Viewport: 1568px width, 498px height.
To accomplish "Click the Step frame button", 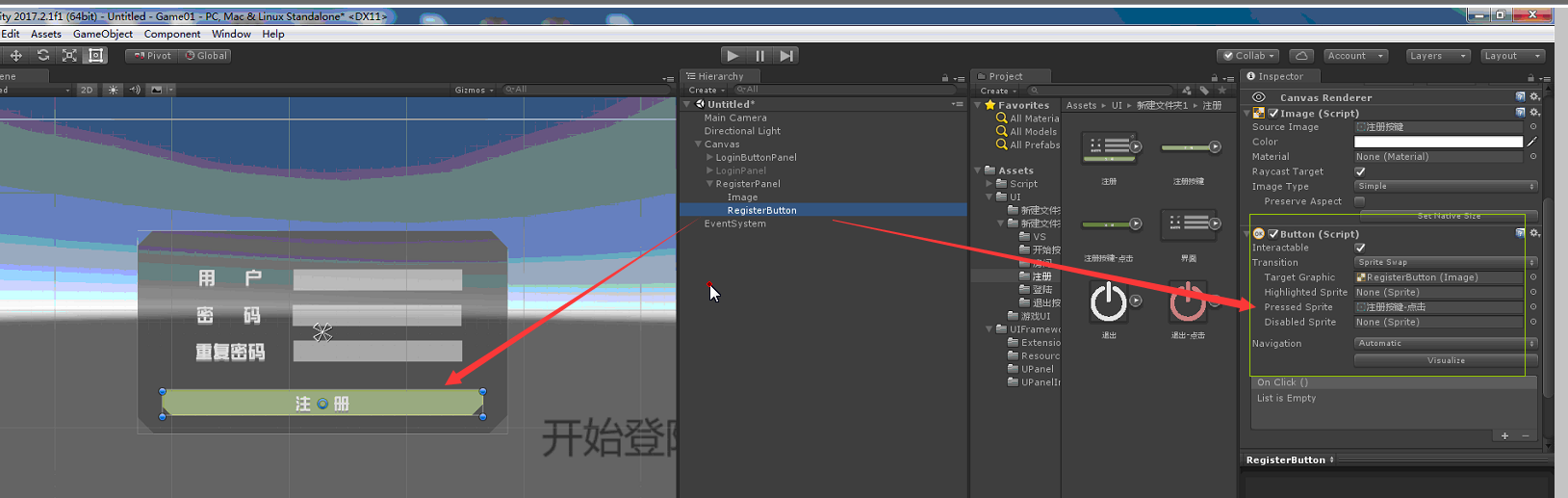I will pos(786,56).
